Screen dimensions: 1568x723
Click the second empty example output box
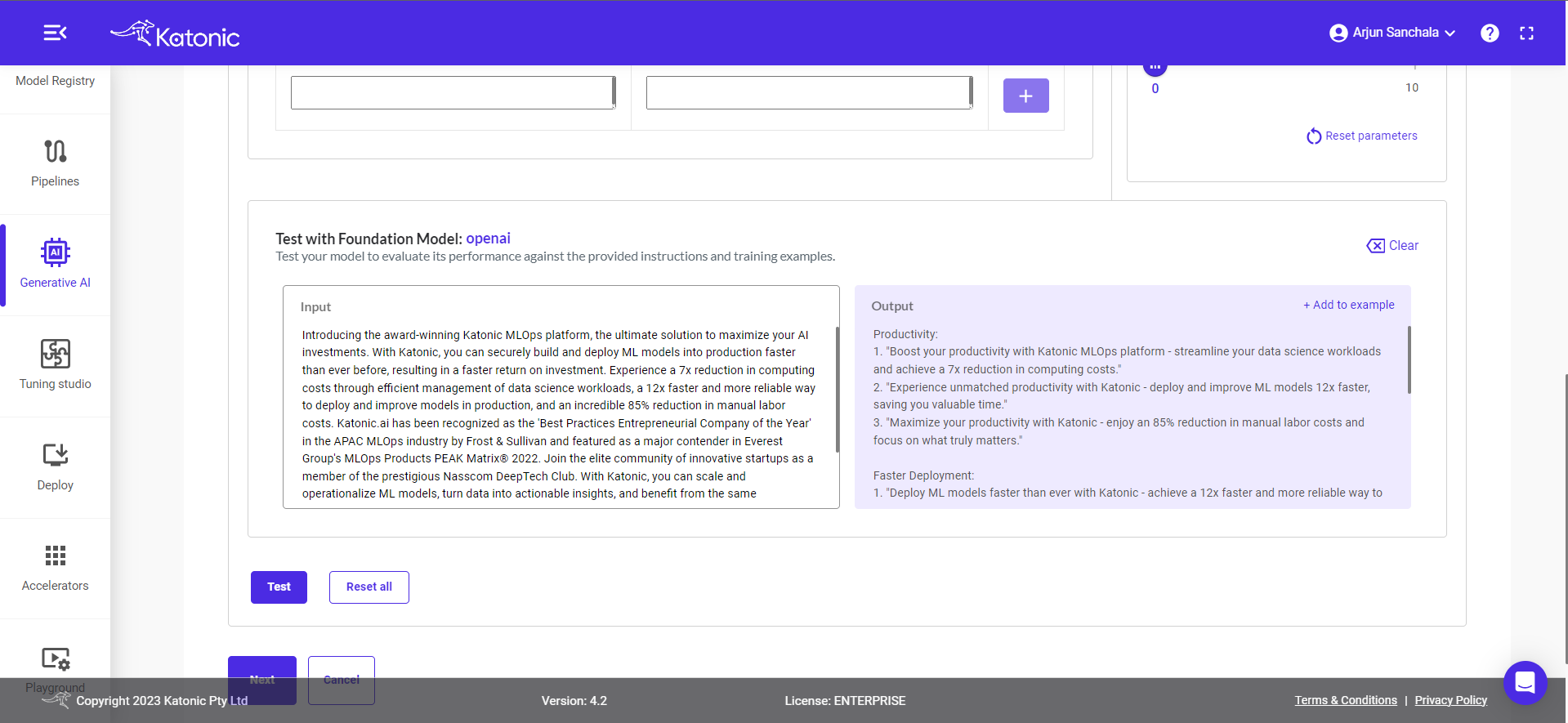pos(809,92)
